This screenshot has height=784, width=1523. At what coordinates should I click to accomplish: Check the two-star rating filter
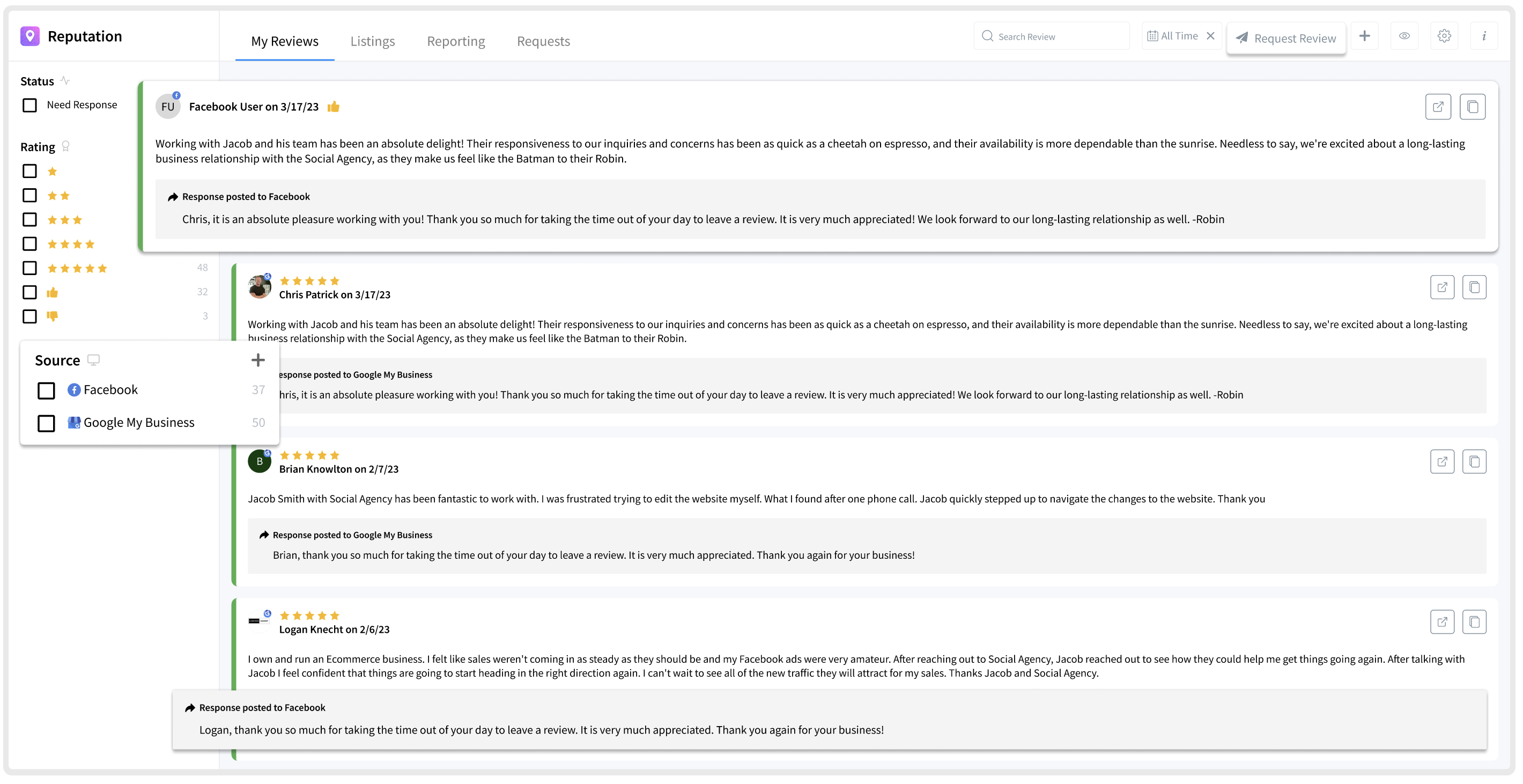pos(29,196)
